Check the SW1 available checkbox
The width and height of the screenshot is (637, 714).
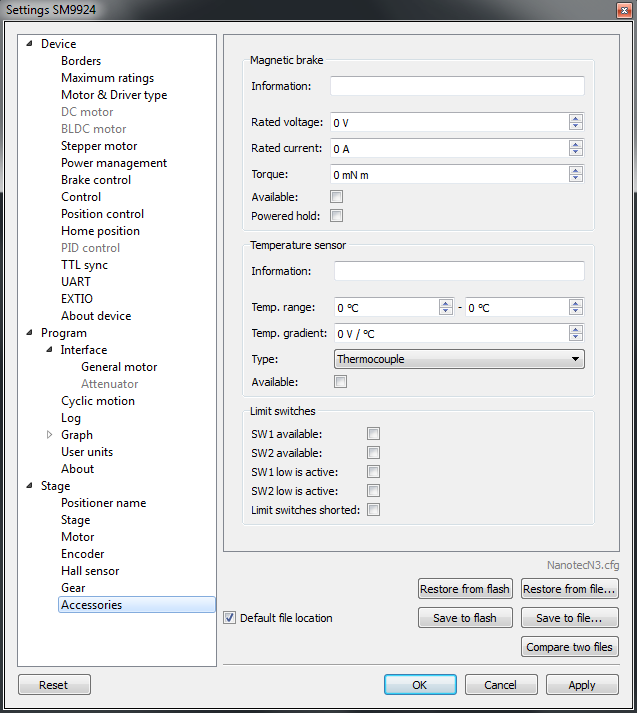tap(373, 434)
